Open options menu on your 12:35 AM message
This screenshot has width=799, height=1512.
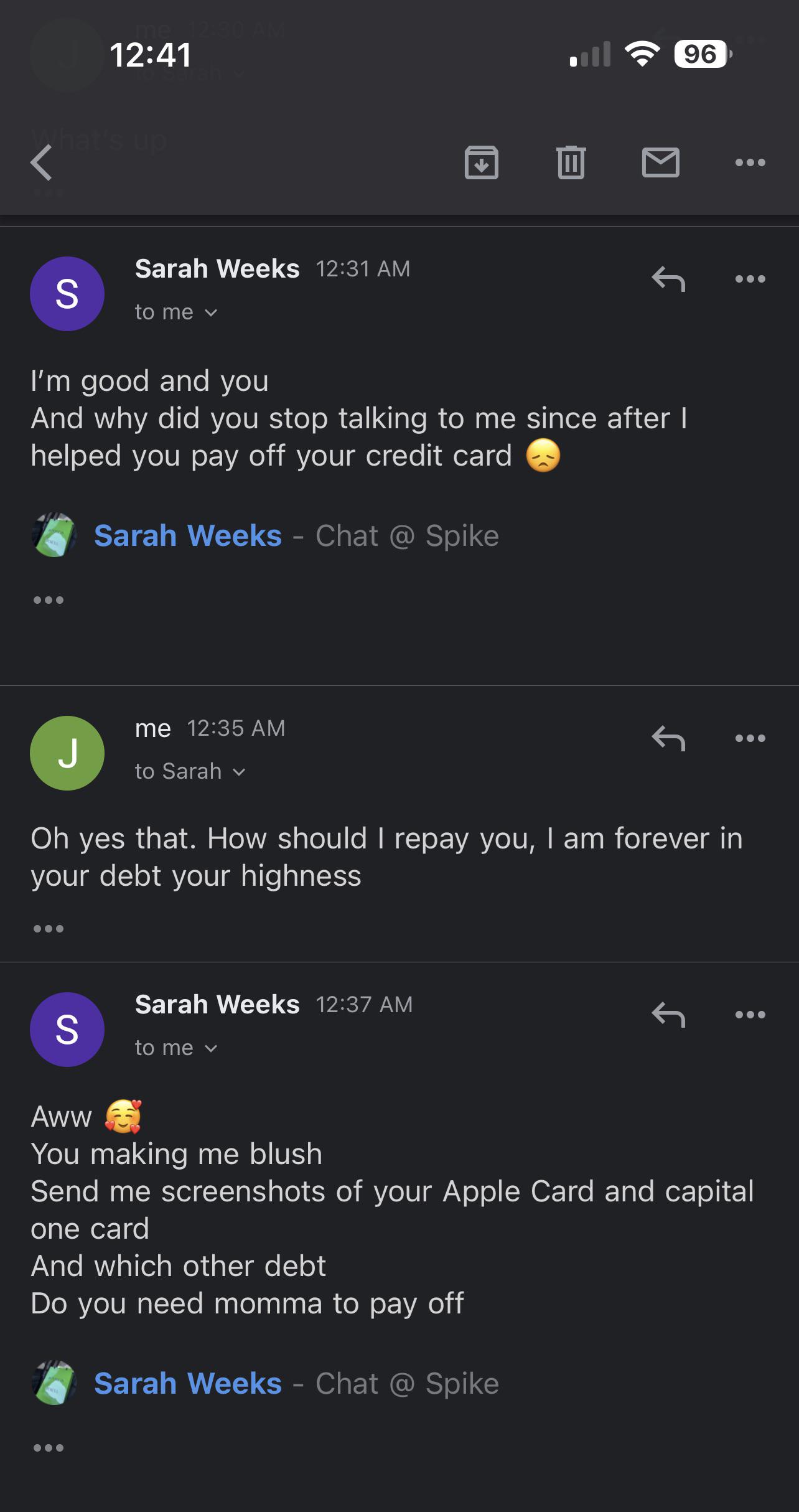coord(750,737)
